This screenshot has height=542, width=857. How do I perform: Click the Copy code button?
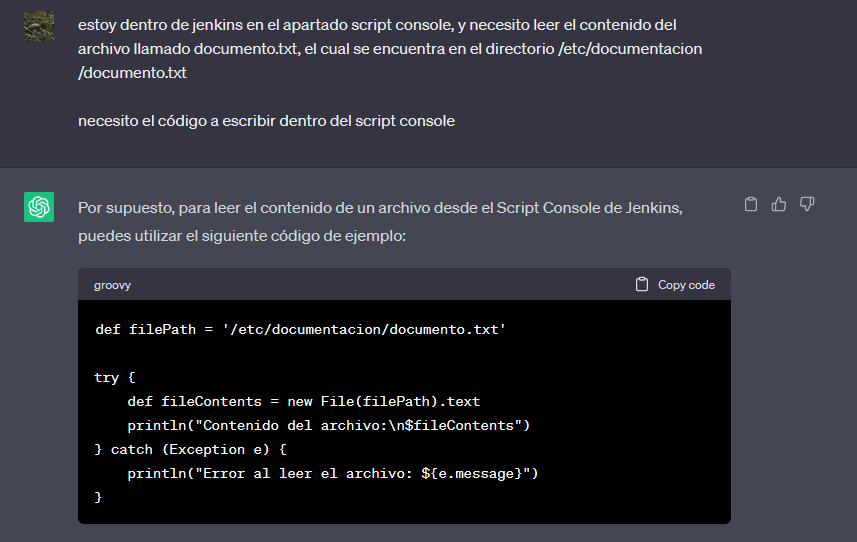pos(675,285)
